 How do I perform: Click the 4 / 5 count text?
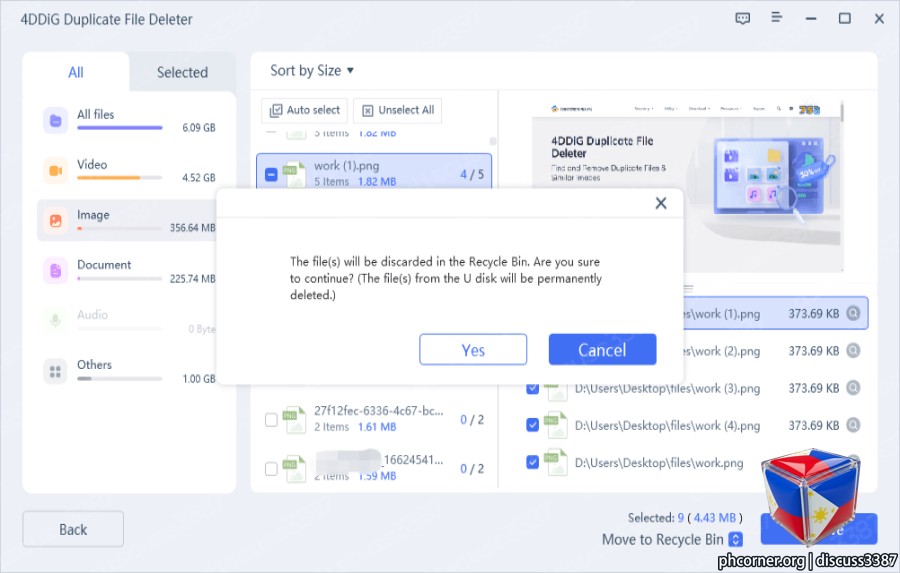(472, 174)
